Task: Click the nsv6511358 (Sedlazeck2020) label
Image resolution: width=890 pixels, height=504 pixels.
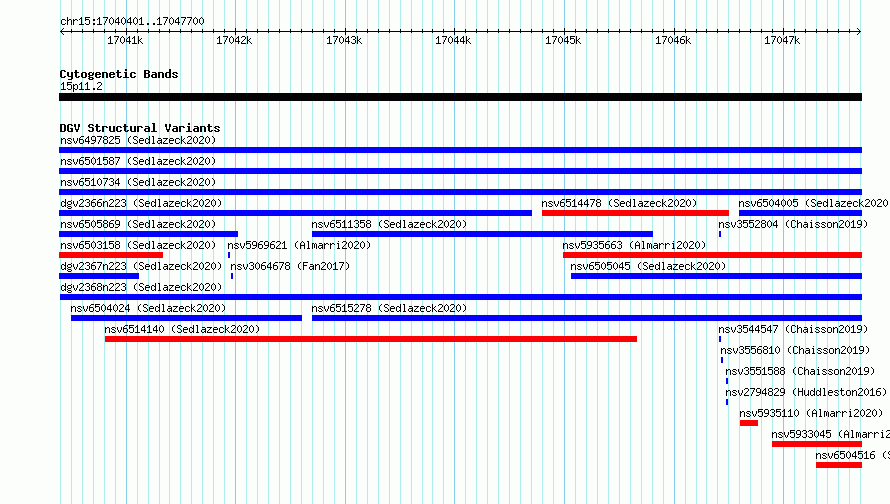Action: pos(389,224)
